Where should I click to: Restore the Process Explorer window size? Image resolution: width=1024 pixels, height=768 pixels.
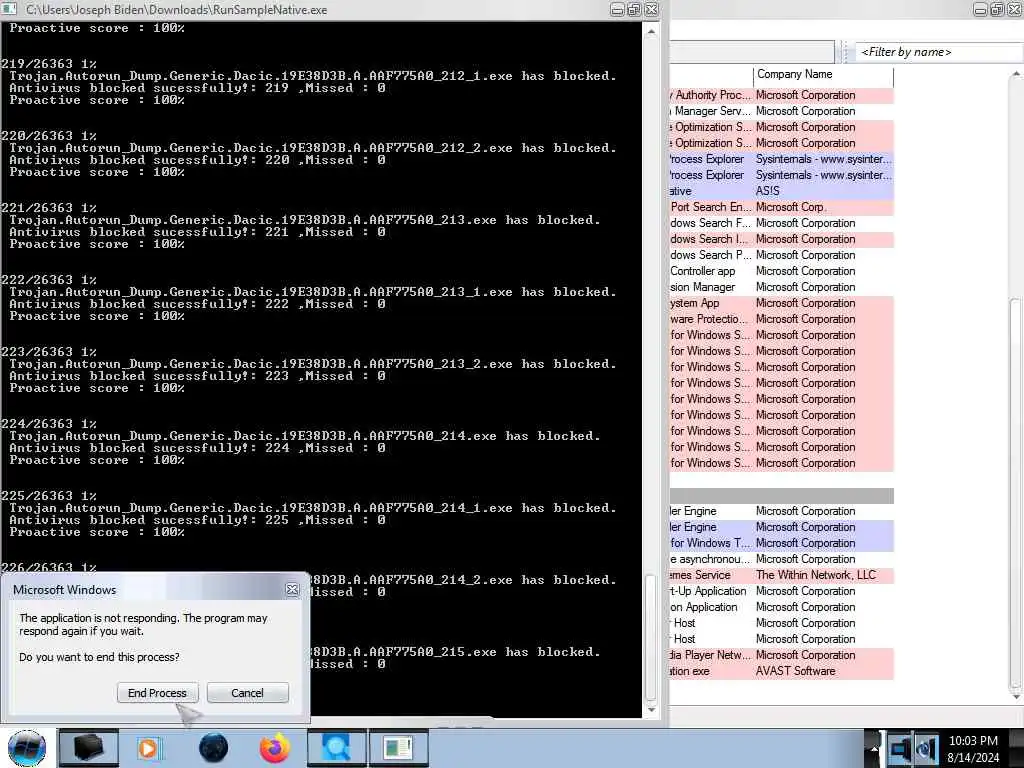997,9
